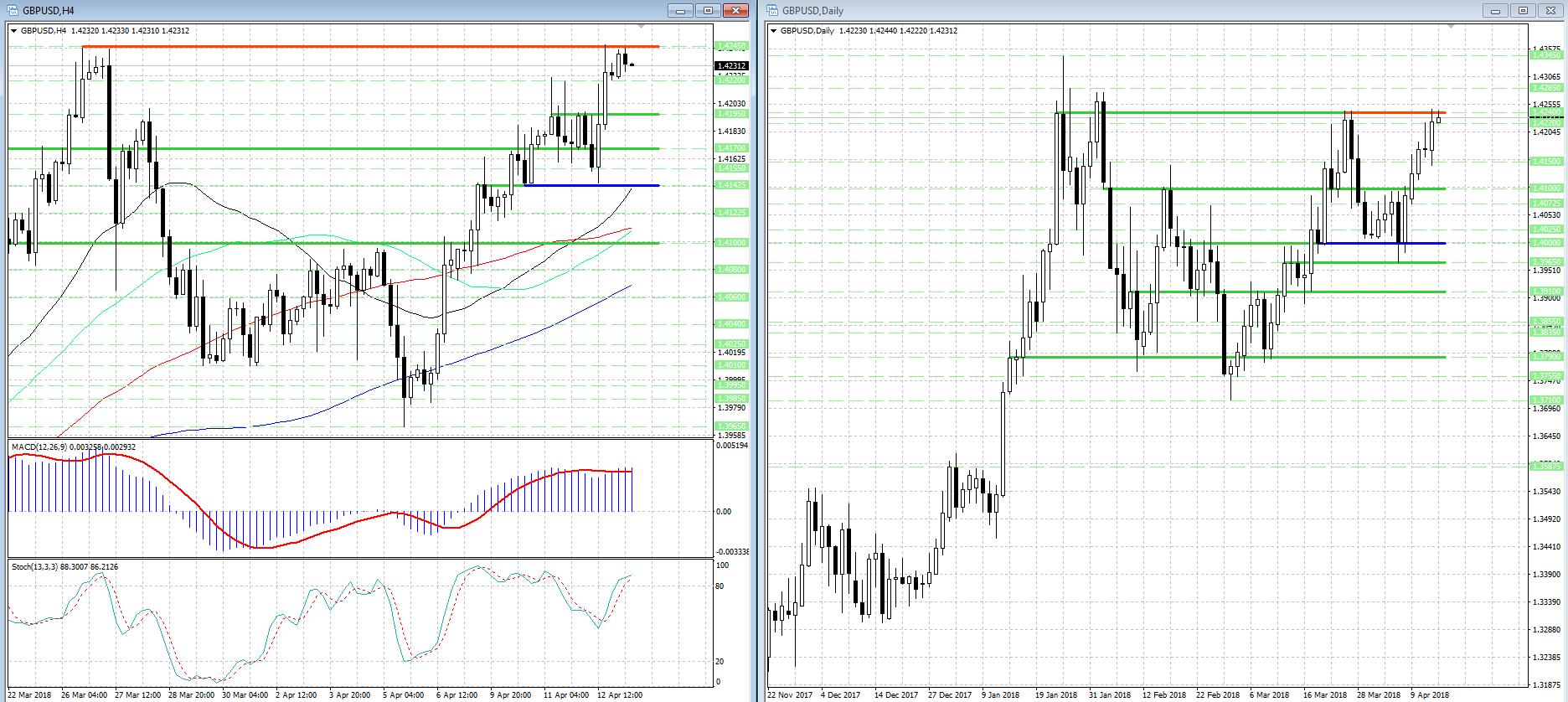Click the 1.41000 label in H4 price scale
The height and width of the screenshot is (702, 1568).
(x=731, y=243)
